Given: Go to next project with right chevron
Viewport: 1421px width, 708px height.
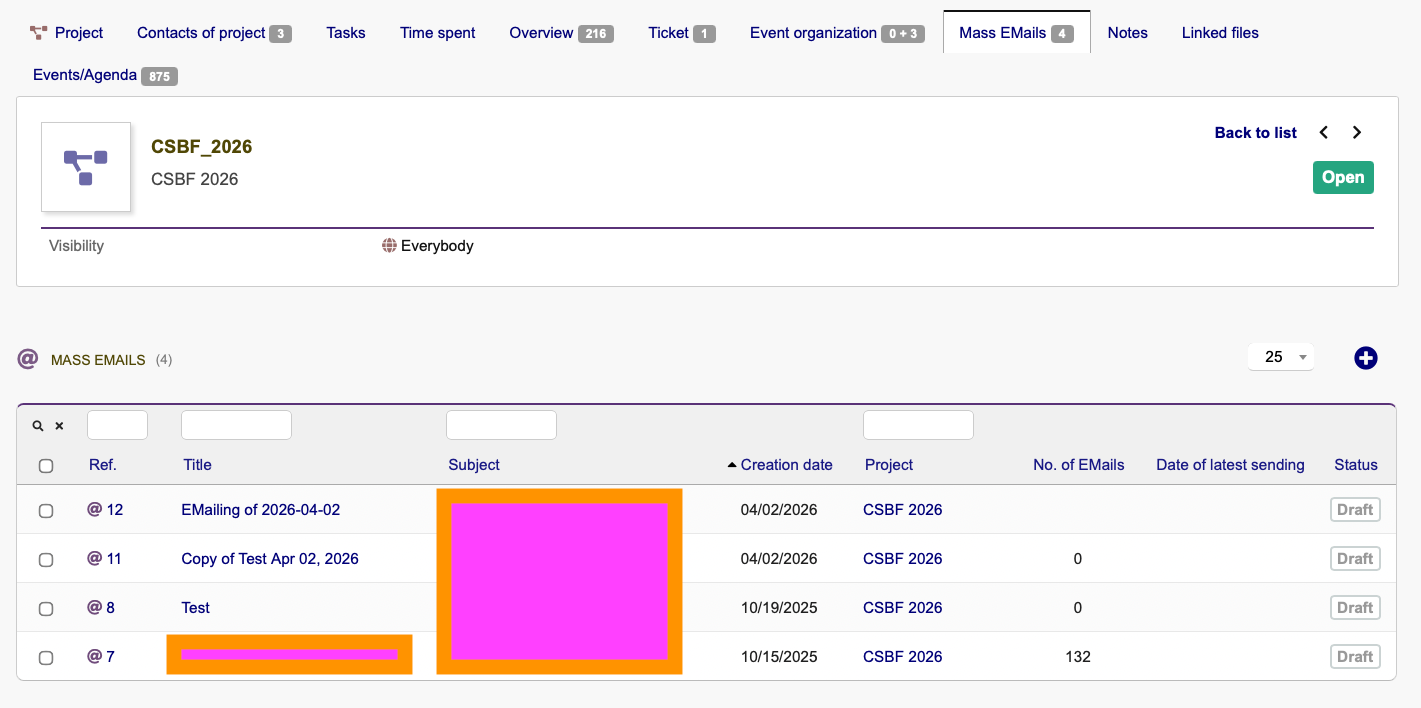Looking at the screenshot, I should 1357,132.
